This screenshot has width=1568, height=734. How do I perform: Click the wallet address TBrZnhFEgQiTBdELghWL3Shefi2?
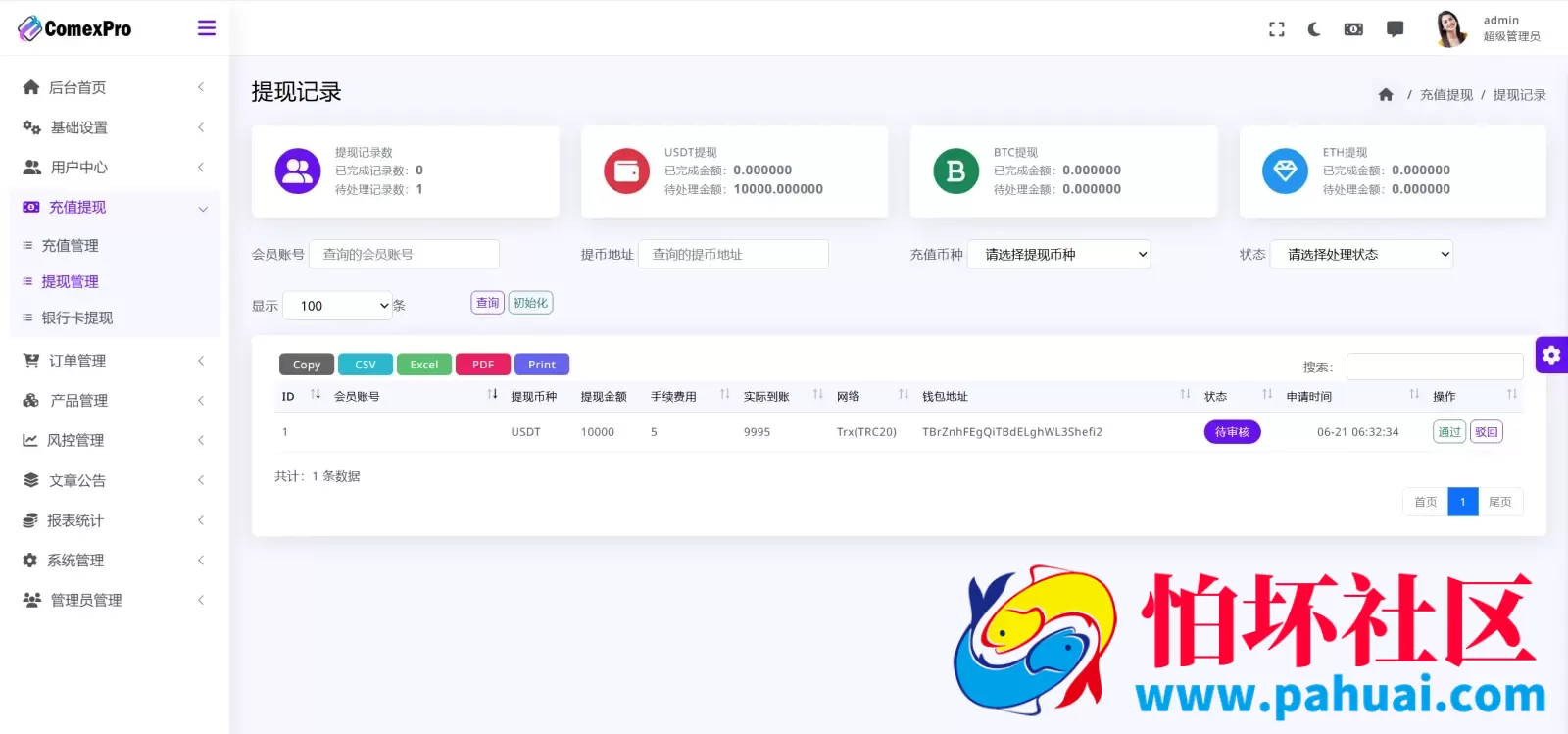click(1012, 432)
